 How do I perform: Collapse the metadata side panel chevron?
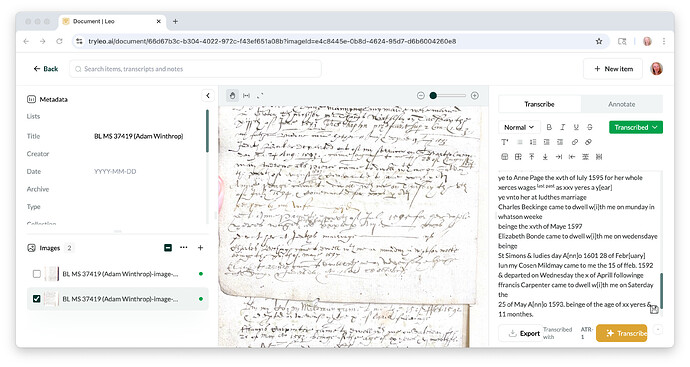tap(208, 95)
